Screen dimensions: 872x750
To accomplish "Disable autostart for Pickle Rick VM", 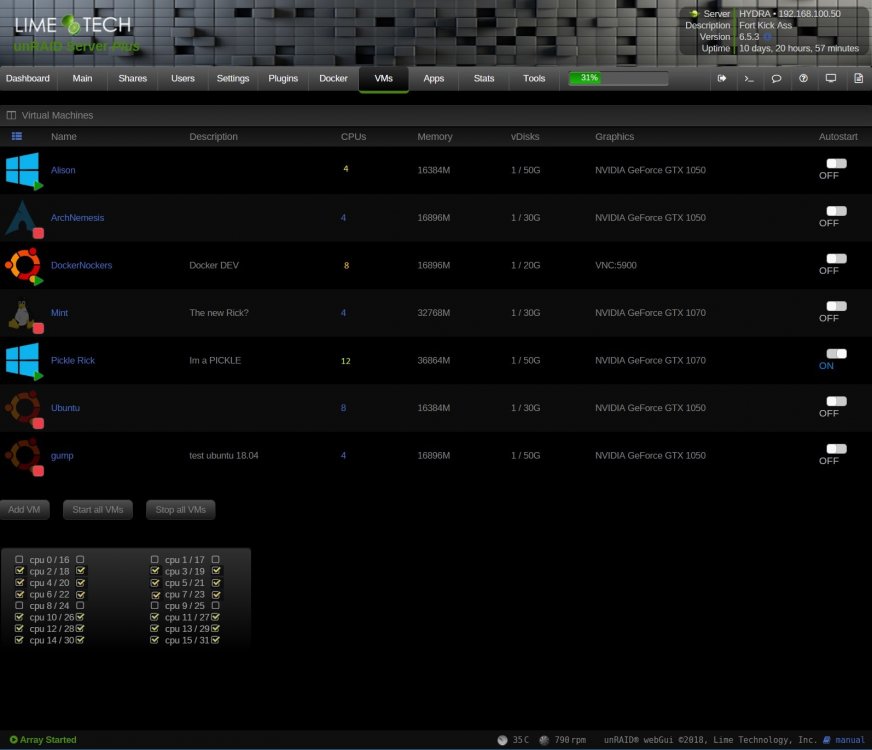I will pyautogui.click(x=836, y=354).
